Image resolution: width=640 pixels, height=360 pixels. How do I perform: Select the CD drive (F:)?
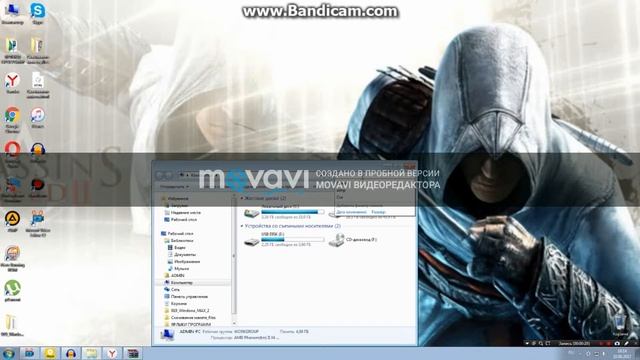[353, 240]
